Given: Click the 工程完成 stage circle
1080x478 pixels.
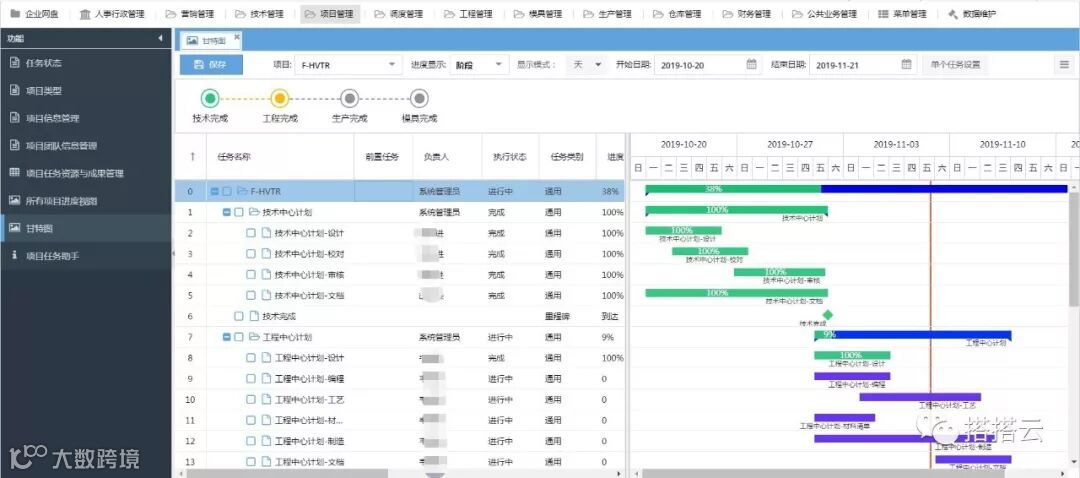Looking at the screenshot, I should pyautogui.click(x=280, y=98).
